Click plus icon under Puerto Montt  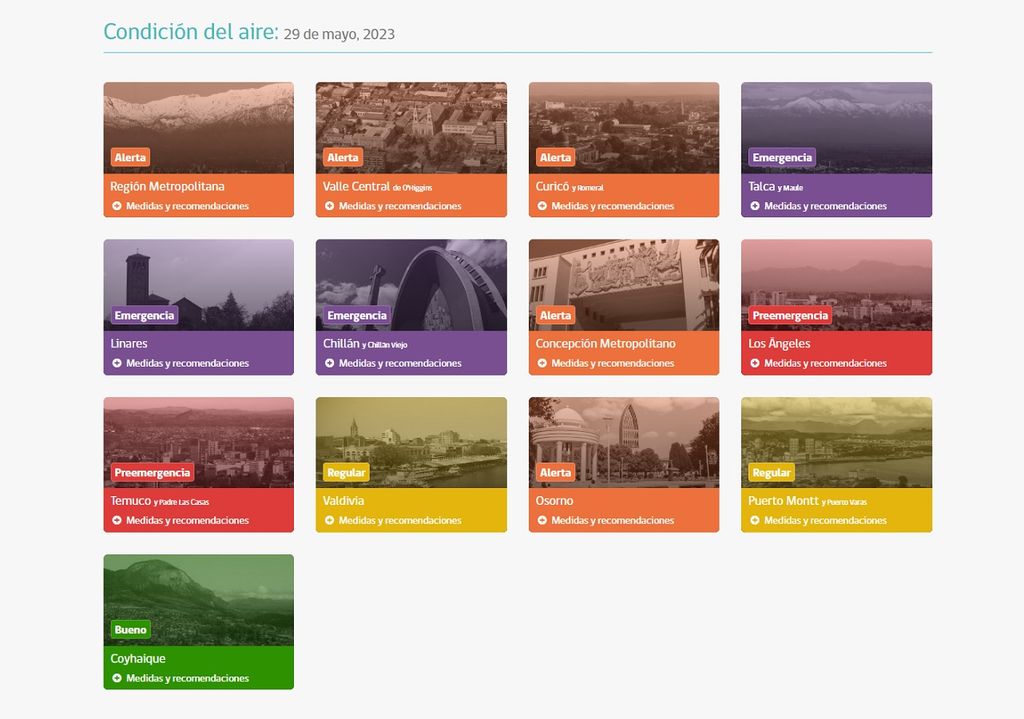pyautogui.click(x=755, y=520)
